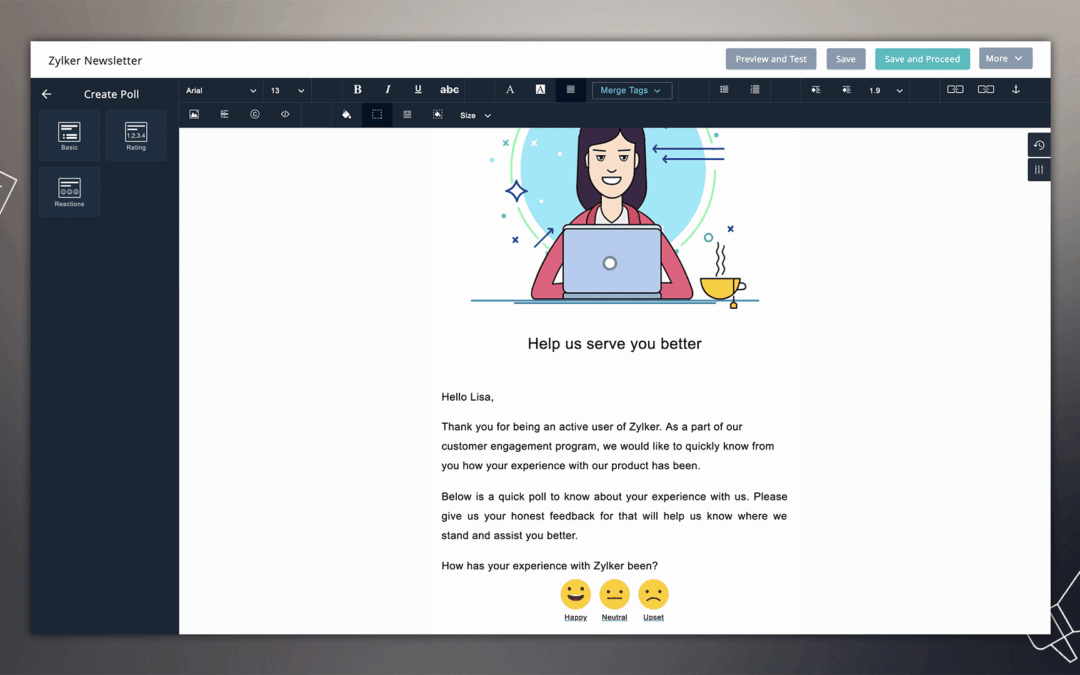Toggle the dashed border icon
The image size is (1080, 675).
pyautogui.click(x=377, y=114)
